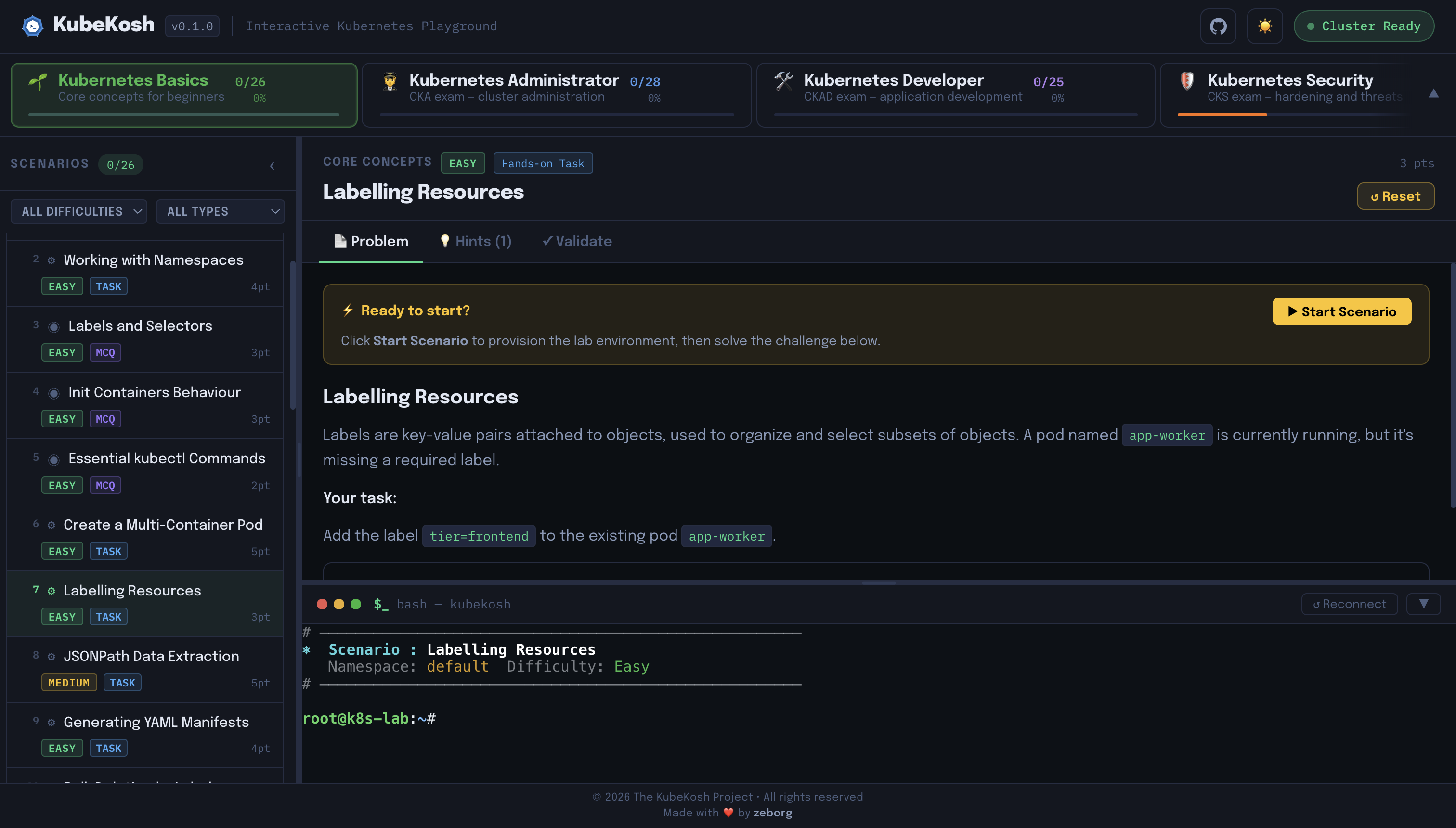Viewport: 1456px width, 828px height.
Task: Click the lightning bolt Ready to start icon
Action: tap(348, 310)
